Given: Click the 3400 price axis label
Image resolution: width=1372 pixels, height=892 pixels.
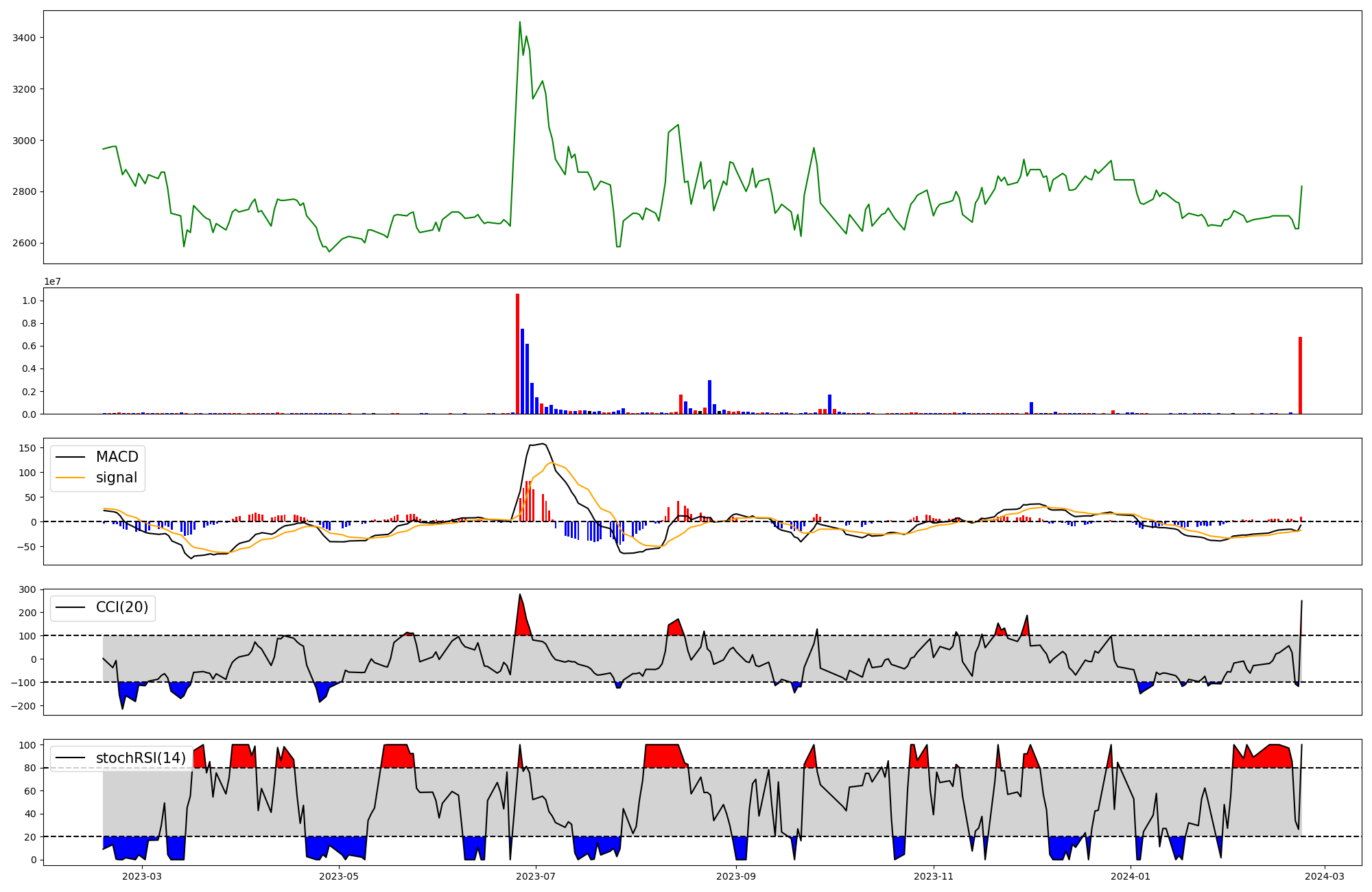Looking at the screenshot, I should 24,38.
